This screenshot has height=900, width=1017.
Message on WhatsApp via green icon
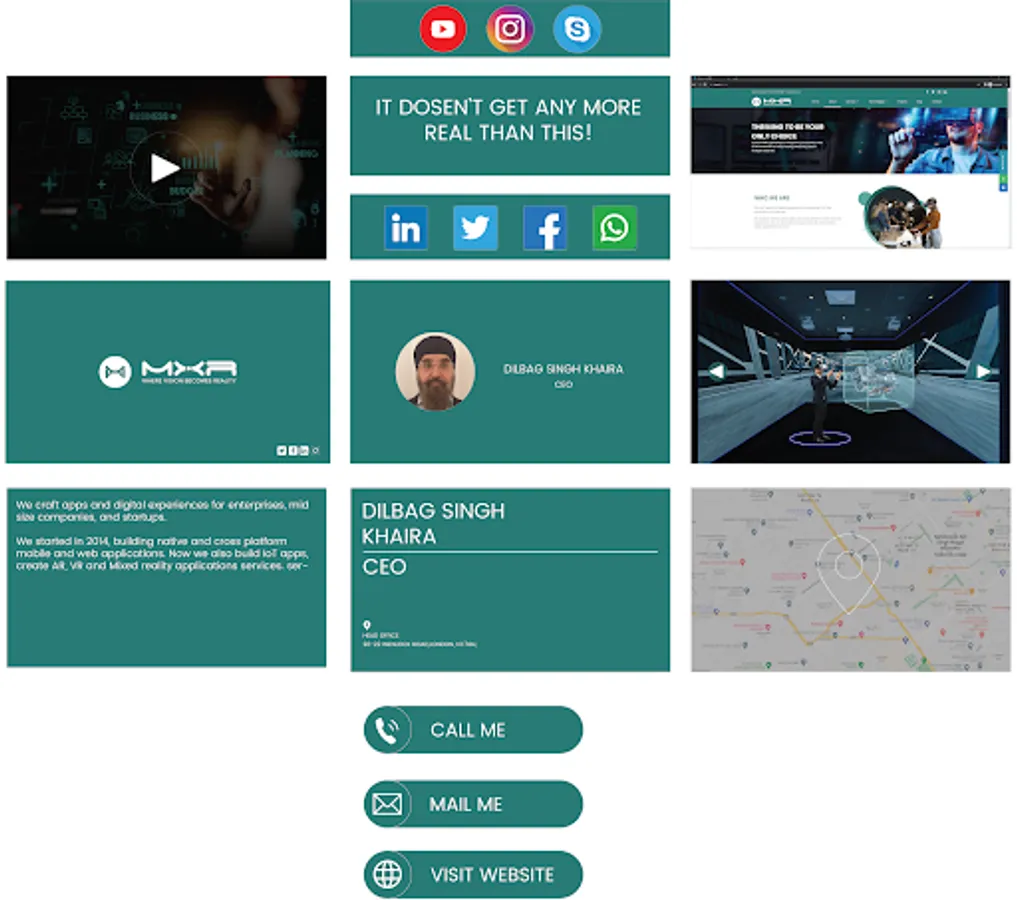614,228
